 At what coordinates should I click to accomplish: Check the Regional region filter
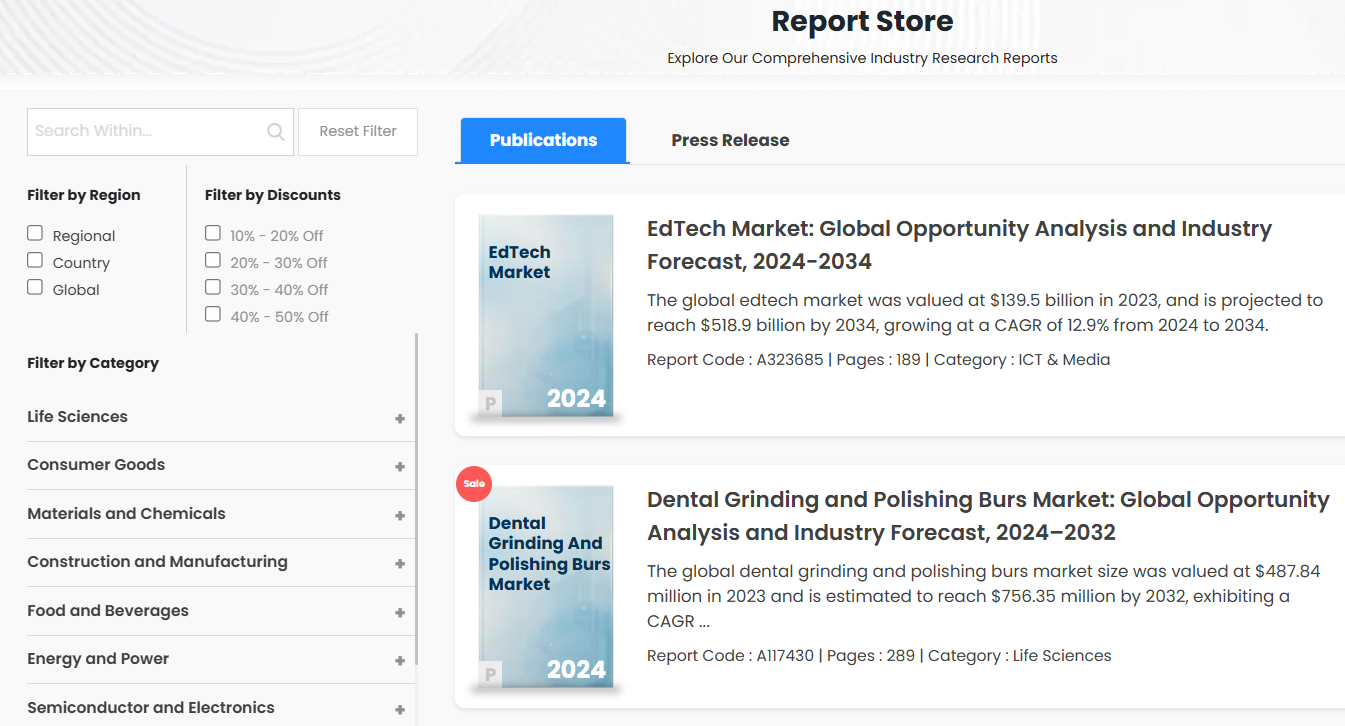[x=35, y=233]
